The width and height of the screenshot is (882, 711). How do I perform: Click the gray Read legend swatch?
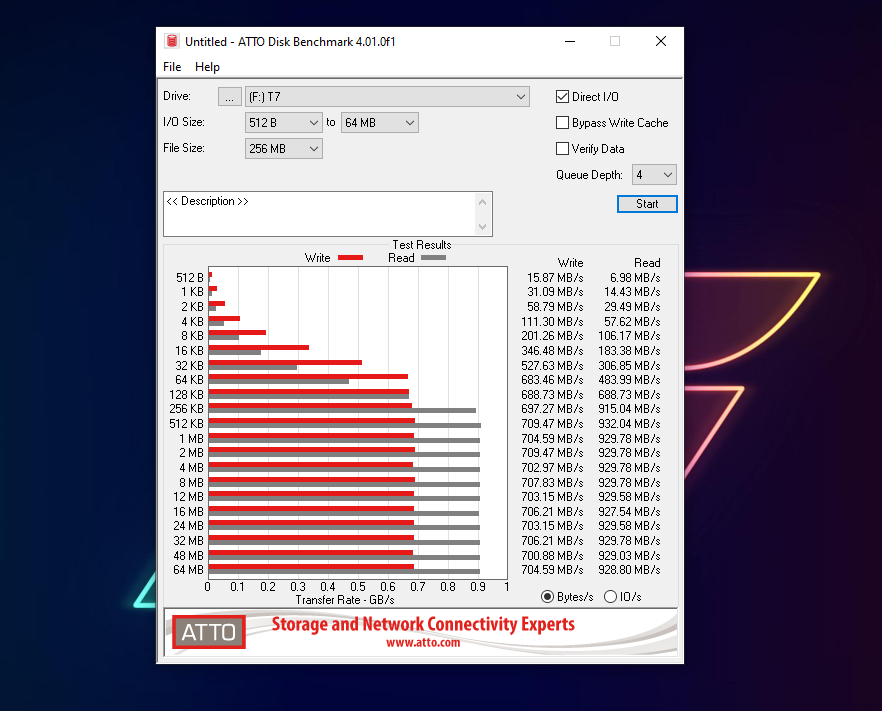click(x=433, y=258)
